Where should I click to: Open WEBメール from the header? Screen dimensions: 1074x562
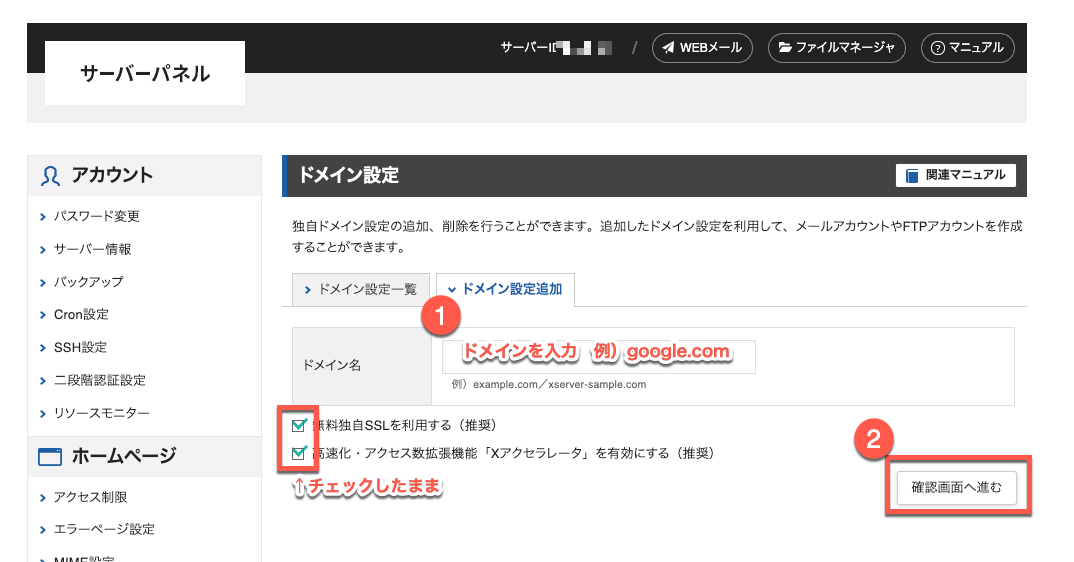(x=702, y=47)
